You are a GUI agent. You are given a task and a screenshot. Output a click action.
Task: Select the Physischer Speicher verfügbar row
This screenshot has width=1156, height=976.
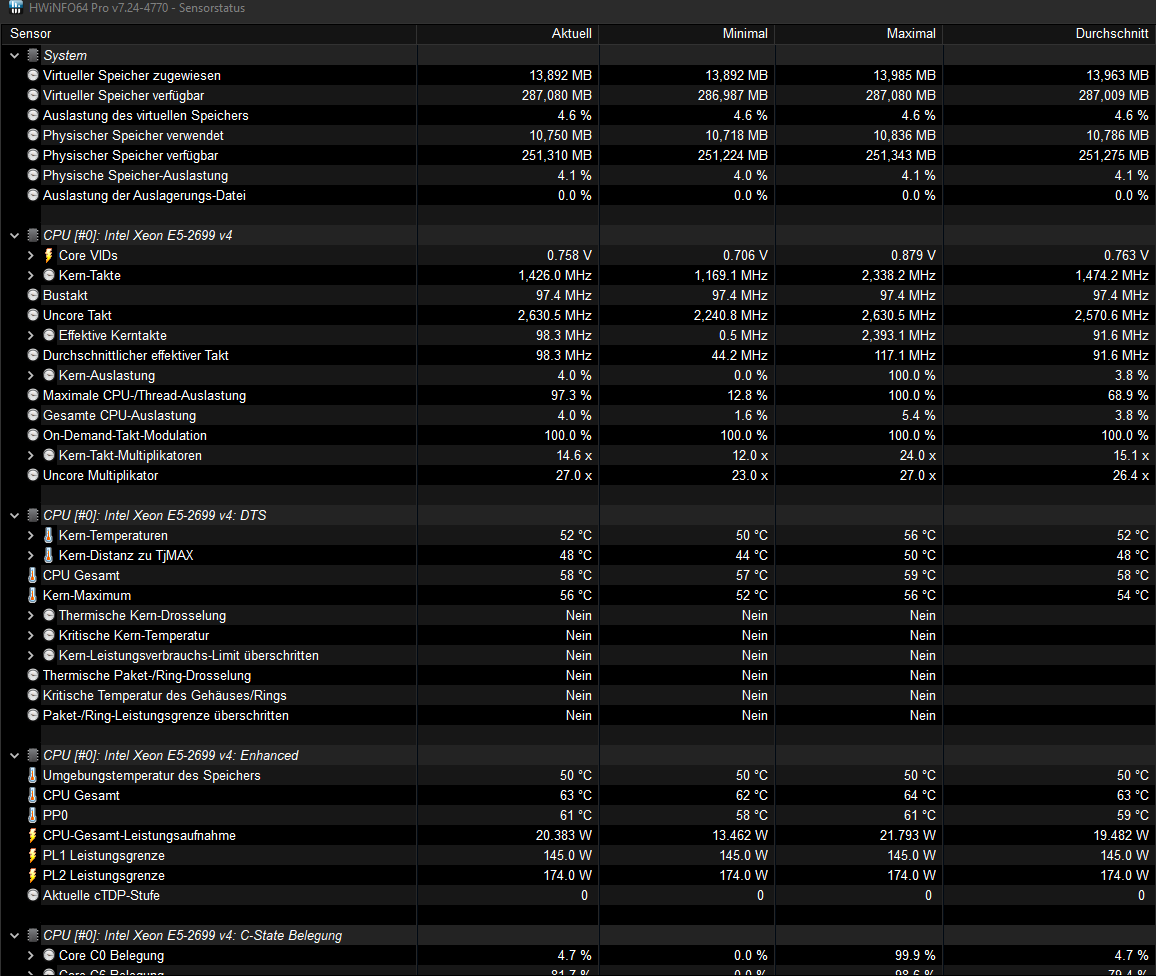point(578,156)
